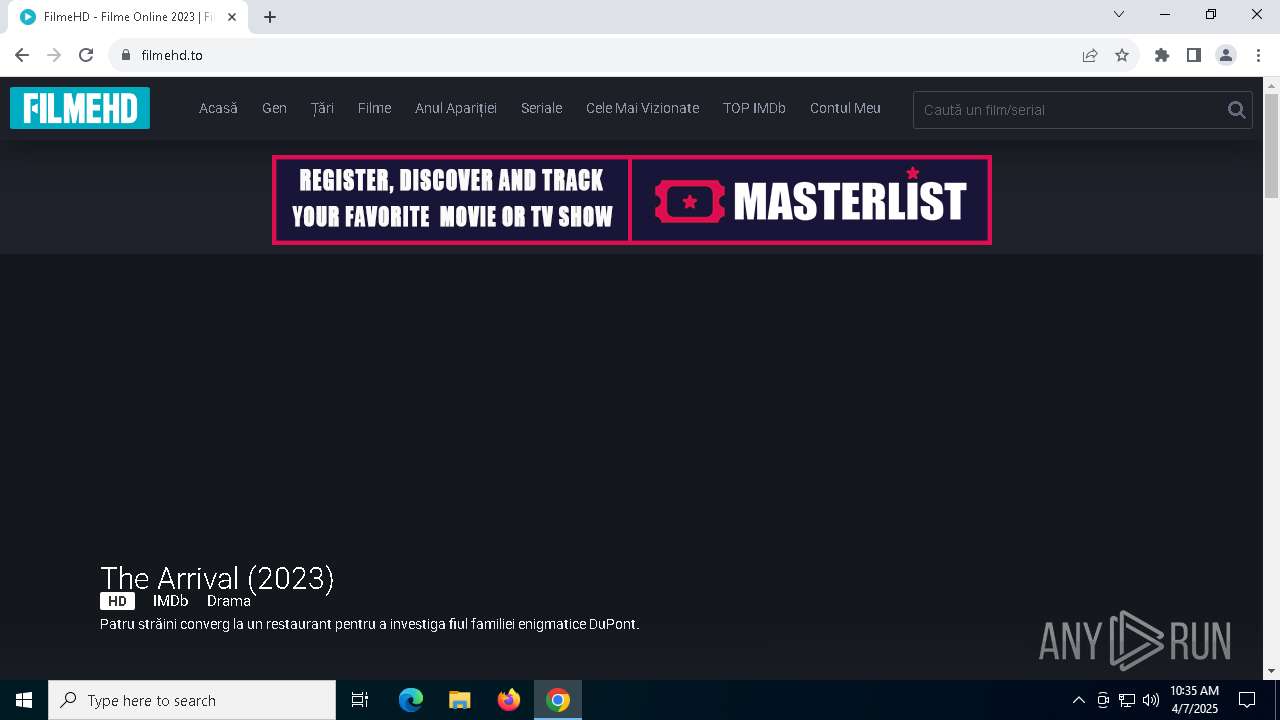Image resolution: width=1280 pixels, height=720 pixels.
Task: Open volume tray icon
Action: pos(1151,700)
